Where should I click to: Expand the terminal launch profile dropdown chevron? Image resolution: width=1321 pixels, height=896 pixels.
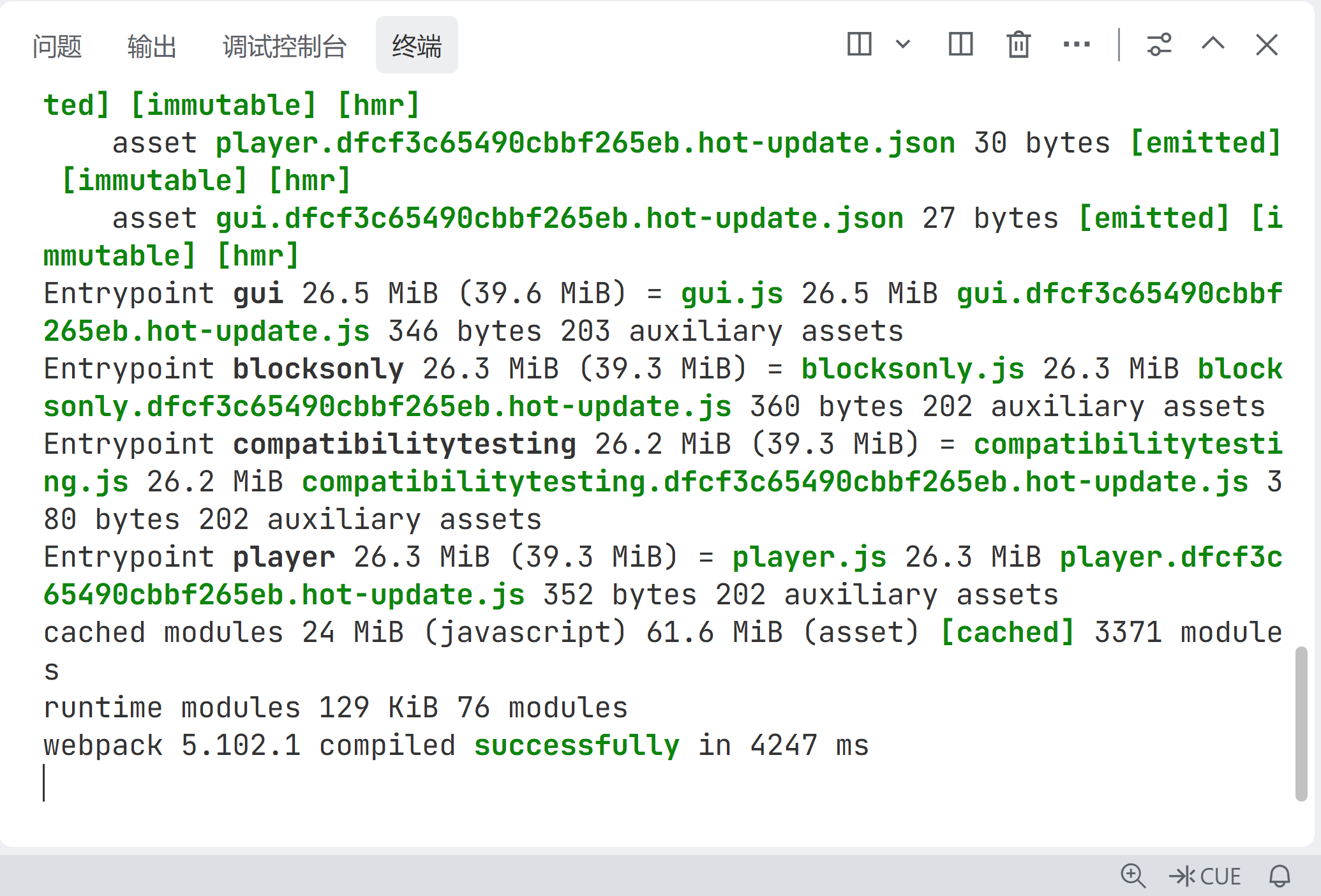[902, 45]
